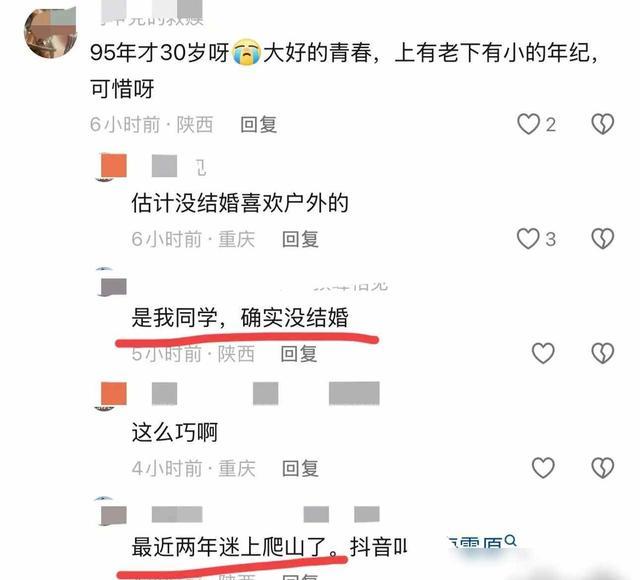The image size is (640, 580).
Task: Open top commenter's round avatar
Action: click(51, 33)
